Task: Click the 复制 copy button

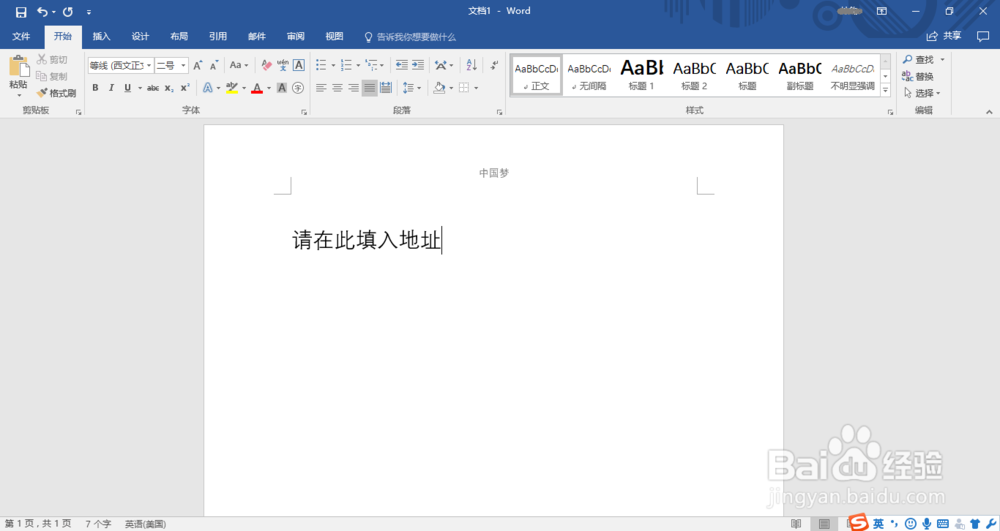Action: (x=52, y=76)
